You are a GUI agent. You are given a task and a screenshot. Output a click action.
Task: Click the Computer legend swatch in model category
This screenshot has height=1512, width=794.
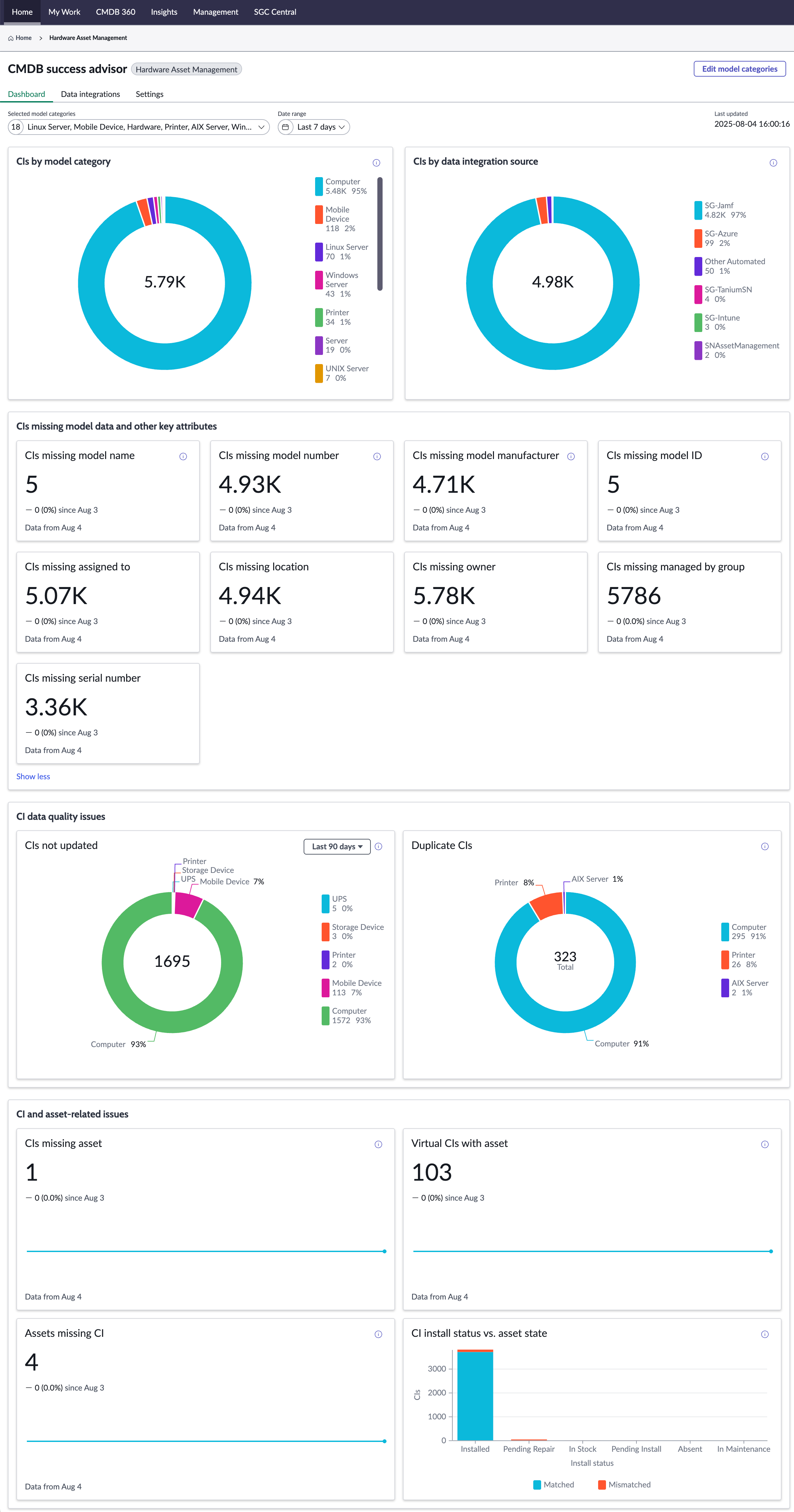(319, 186)
